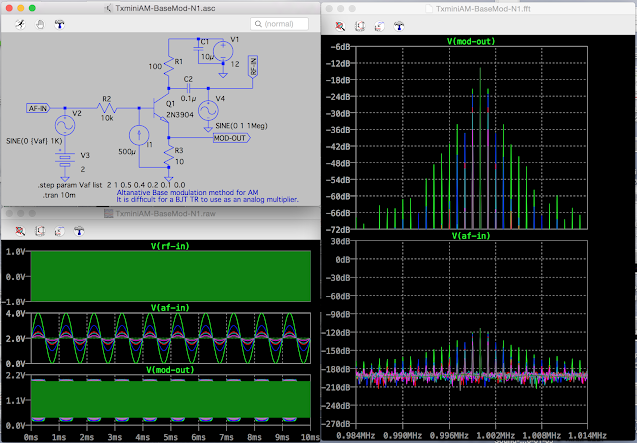Screen dimensions: 637x443
Task: Click SINE(0 1 1Meg) value text
Action: [x=241, y=126]
